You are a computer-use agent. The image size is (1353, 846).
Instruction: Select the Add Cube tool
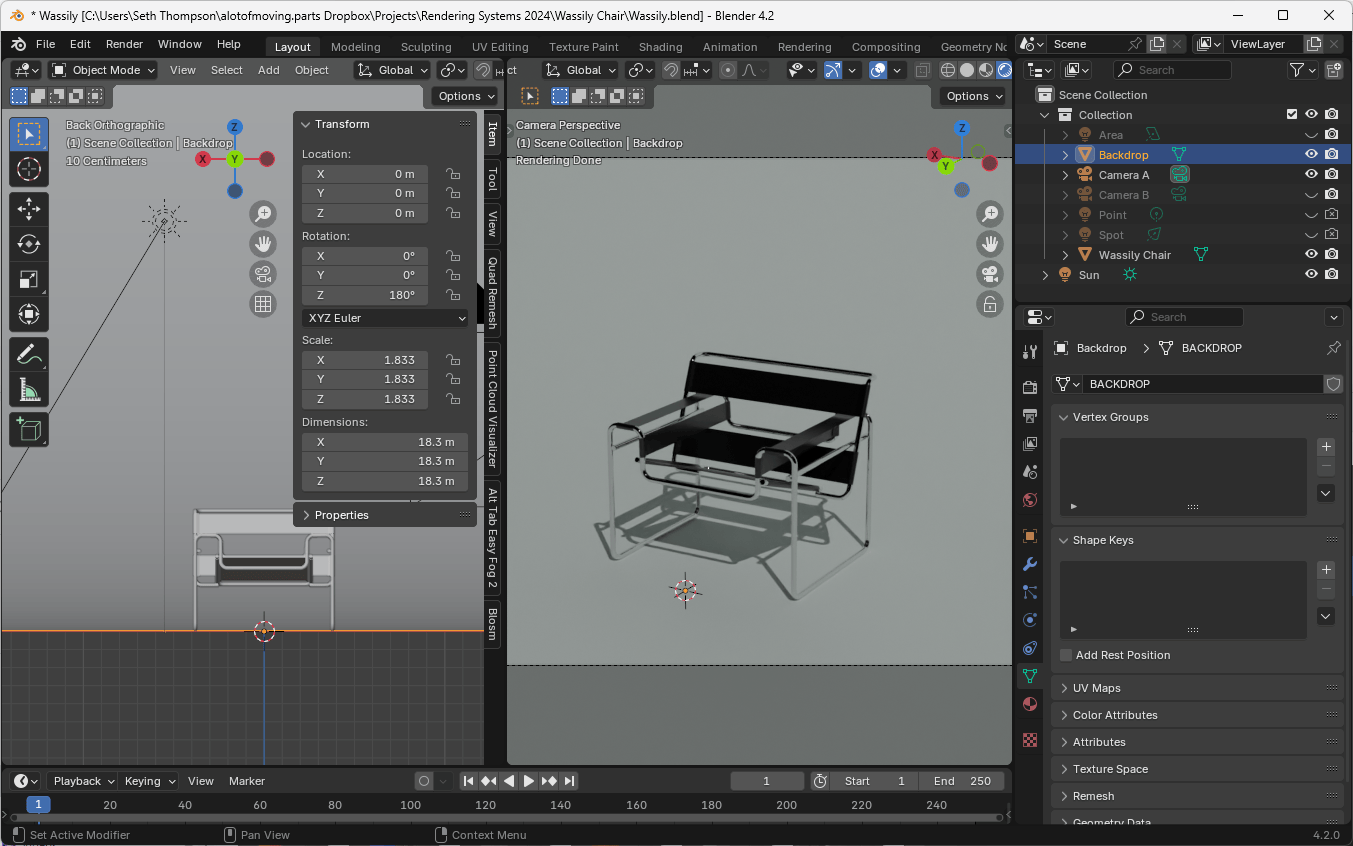[29, 430]
